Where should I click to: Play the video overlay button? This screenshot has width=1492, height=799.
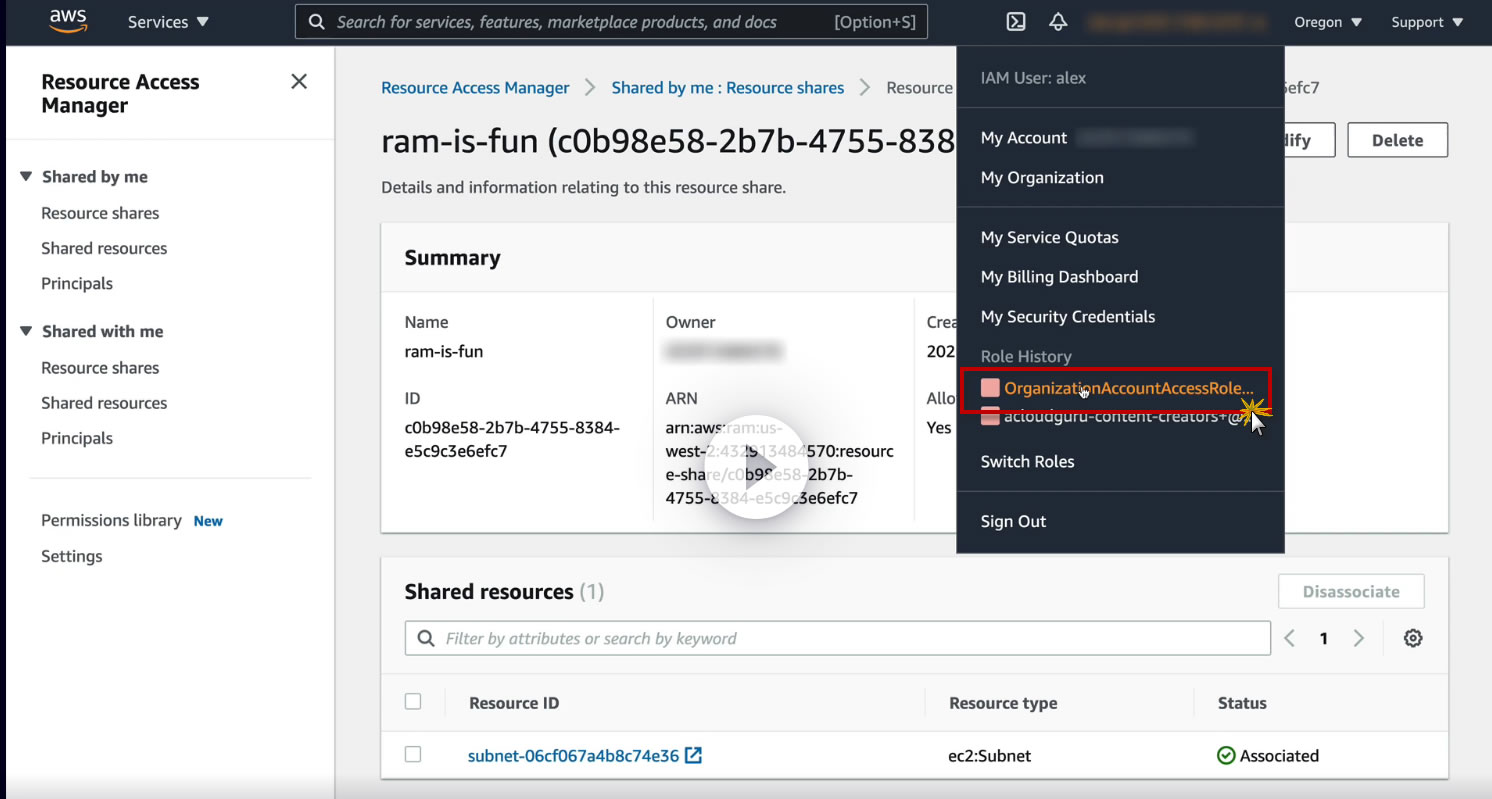[755, 466]
